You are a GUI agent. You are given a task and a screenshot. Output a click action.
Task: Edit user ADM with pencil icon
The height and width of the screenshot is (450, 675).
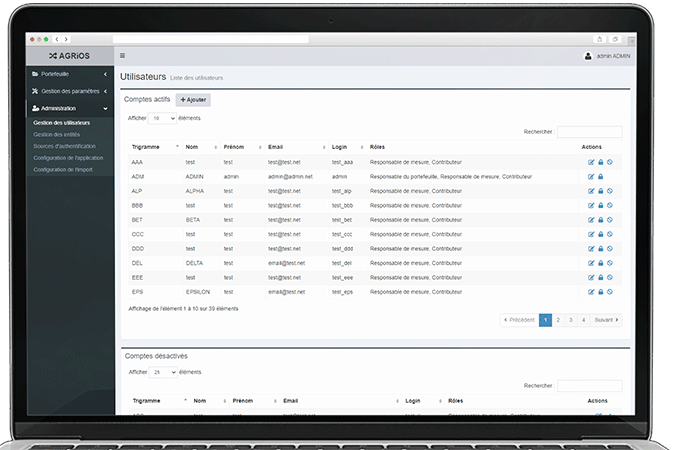(591, 177)
